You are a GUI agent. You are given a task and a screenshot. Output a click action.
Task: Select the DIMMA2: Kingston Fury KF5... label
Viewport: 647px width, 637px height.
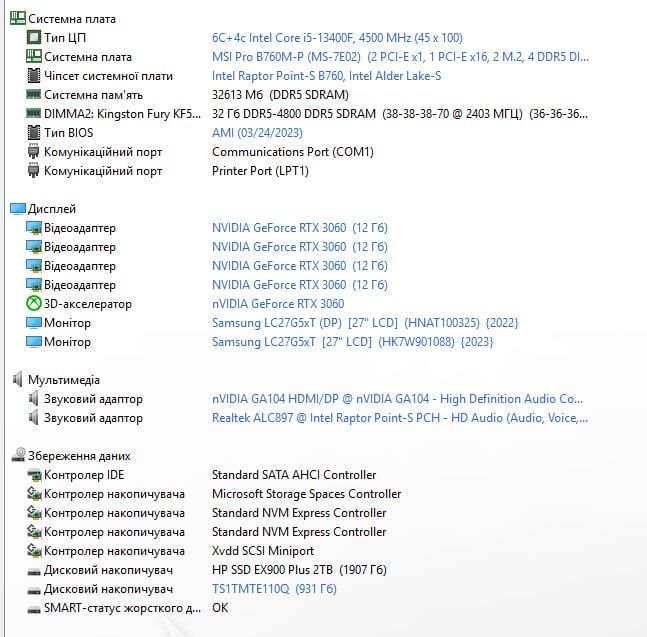tap(123, 113)
